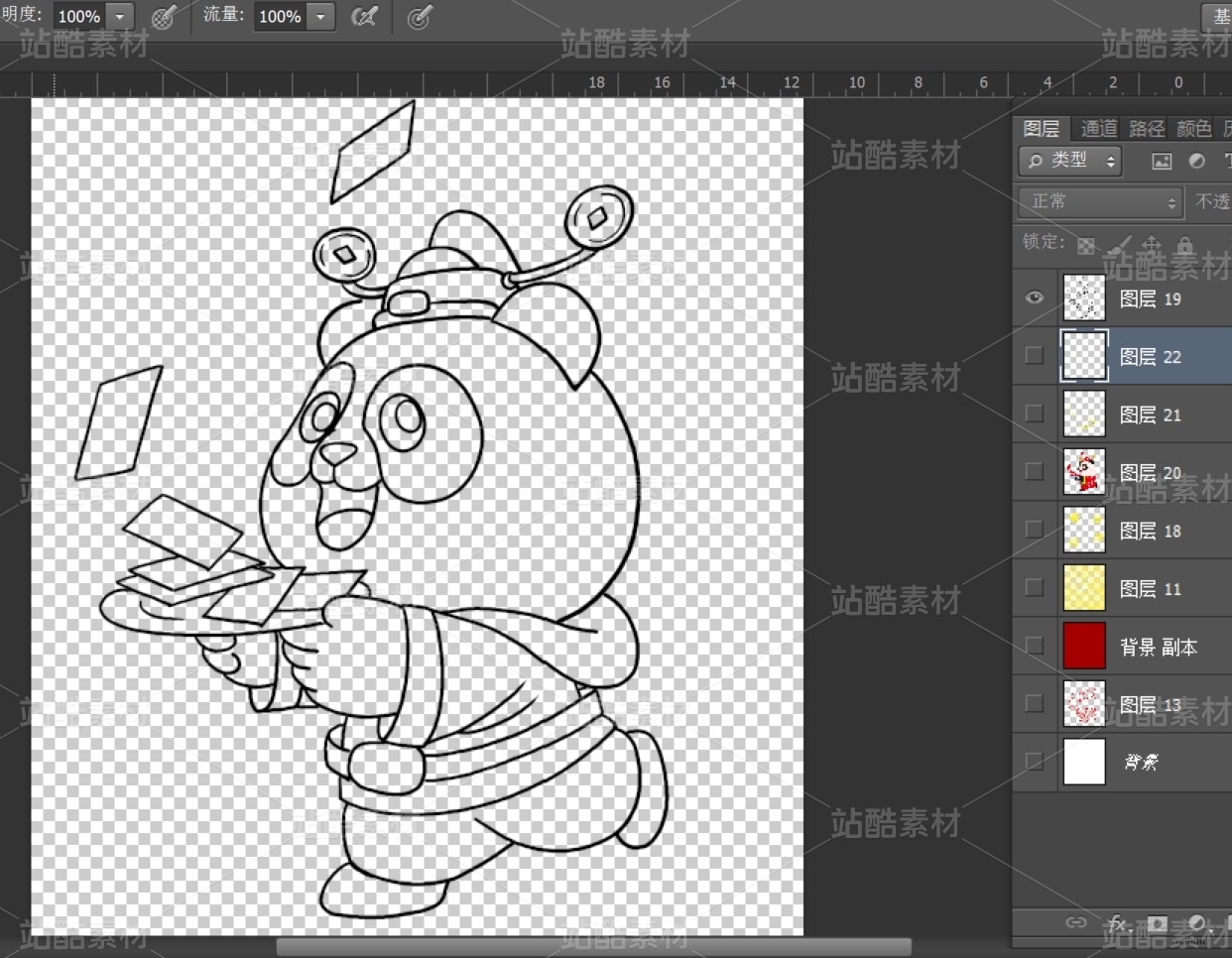Screen dimensions: 1232x958
Task: Filter layers by pixel image icon
Action: click(x=1162, y=161)
